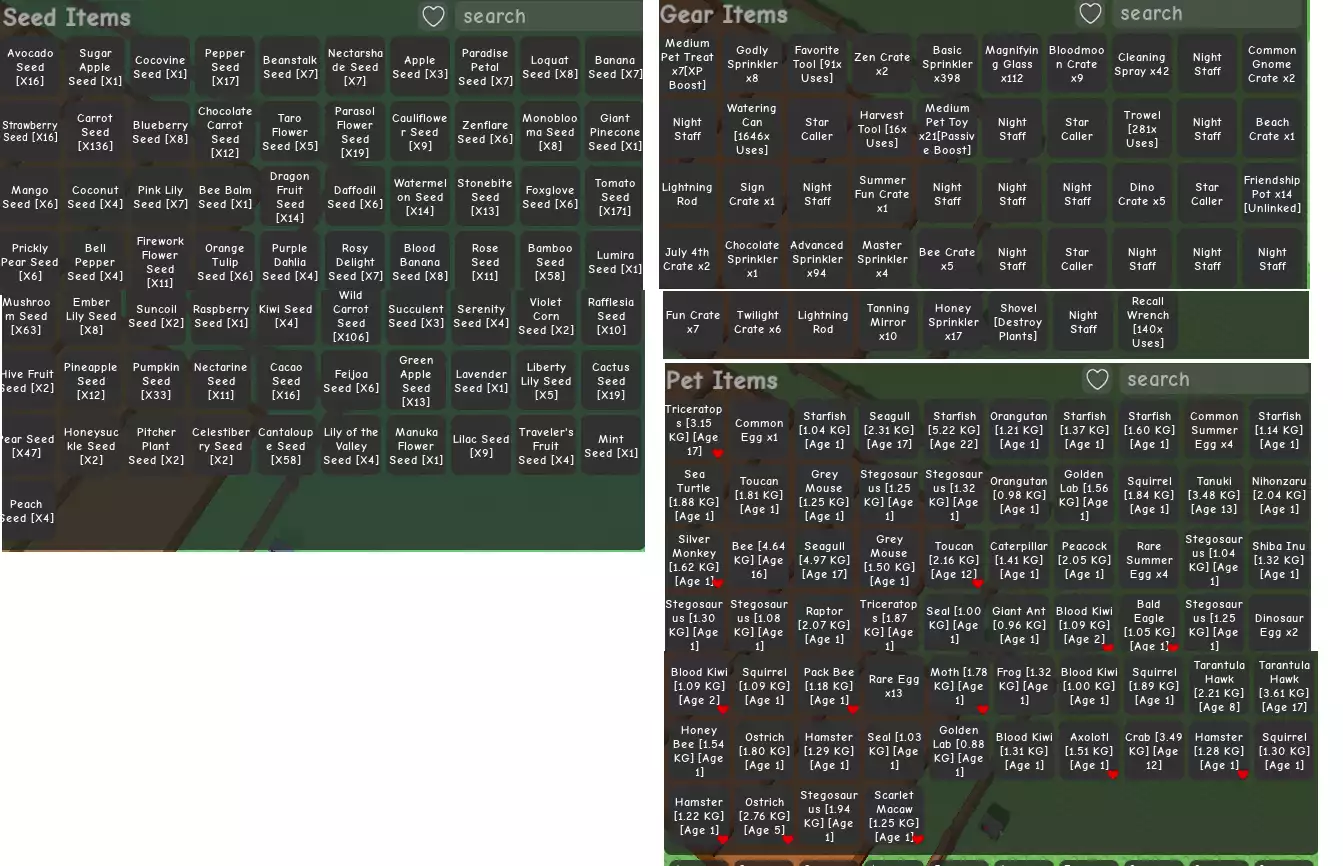
Task: Pick the Rare Egg x13 item
Action: [x=894, y=686]
